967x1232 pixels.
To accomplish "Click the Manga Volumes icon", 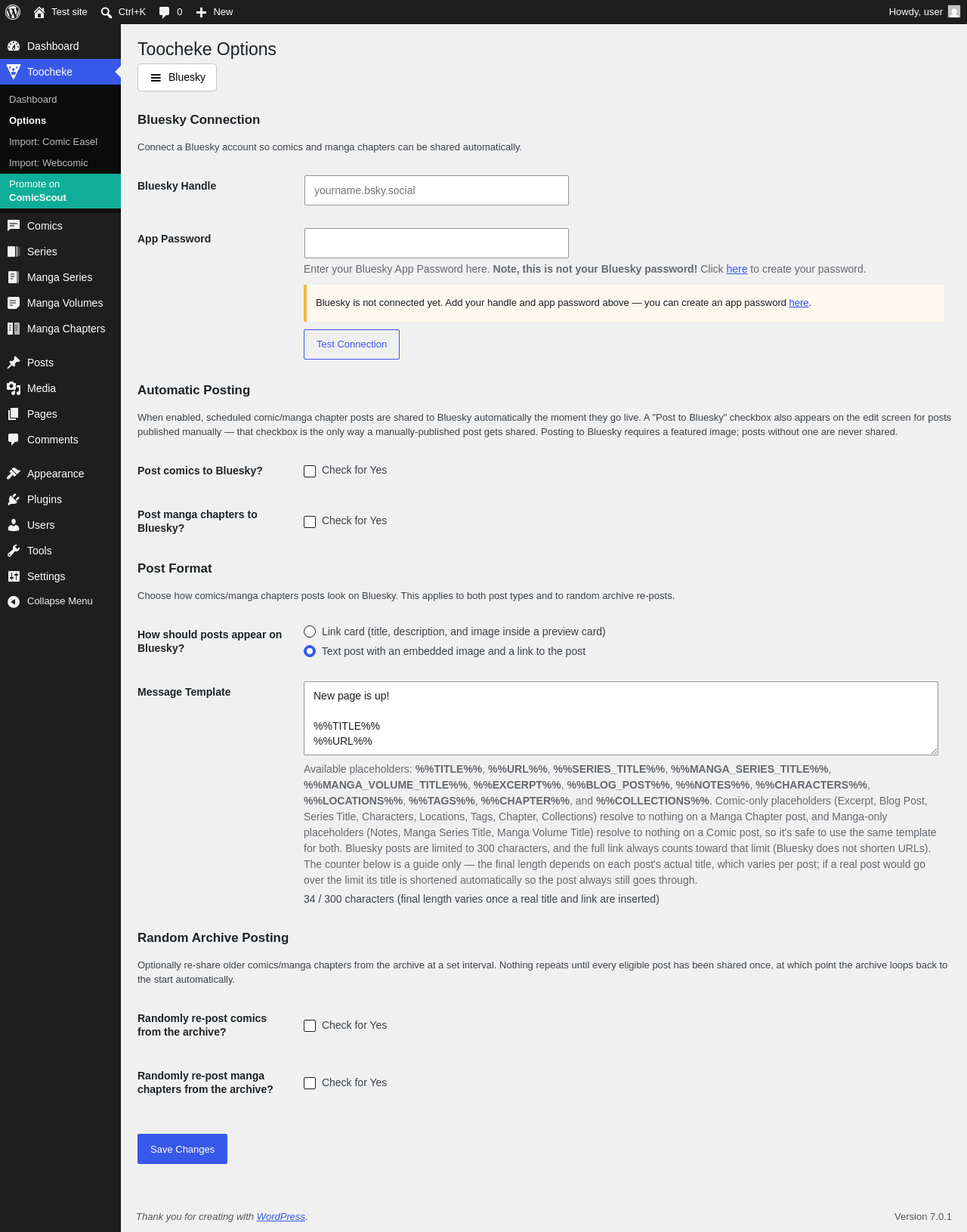I will [x=14, y=303].
